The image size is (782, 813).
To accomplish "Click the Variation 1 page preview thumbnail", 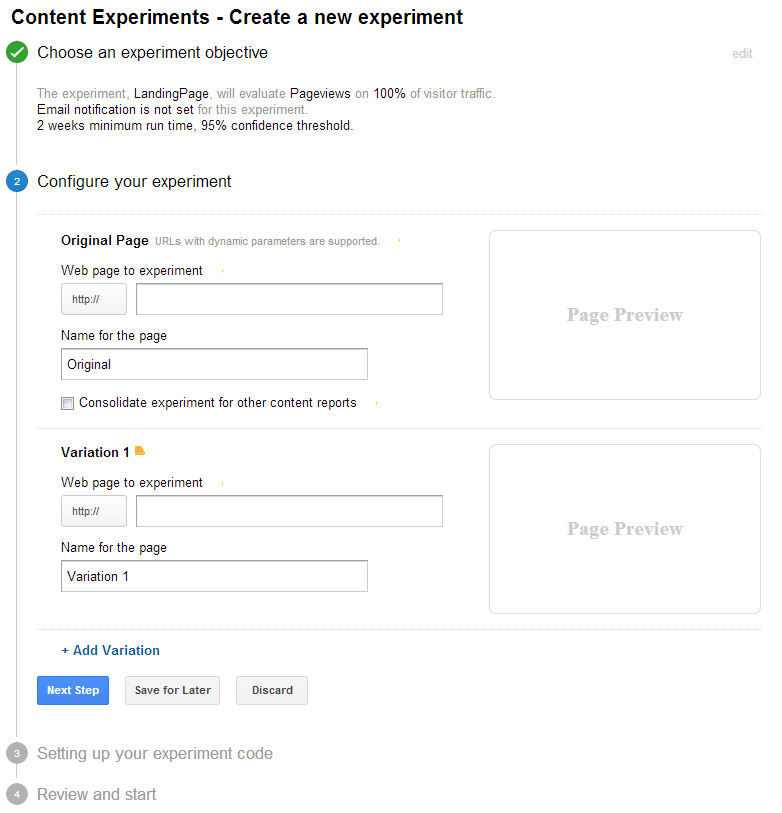I will tap(624, 529).
